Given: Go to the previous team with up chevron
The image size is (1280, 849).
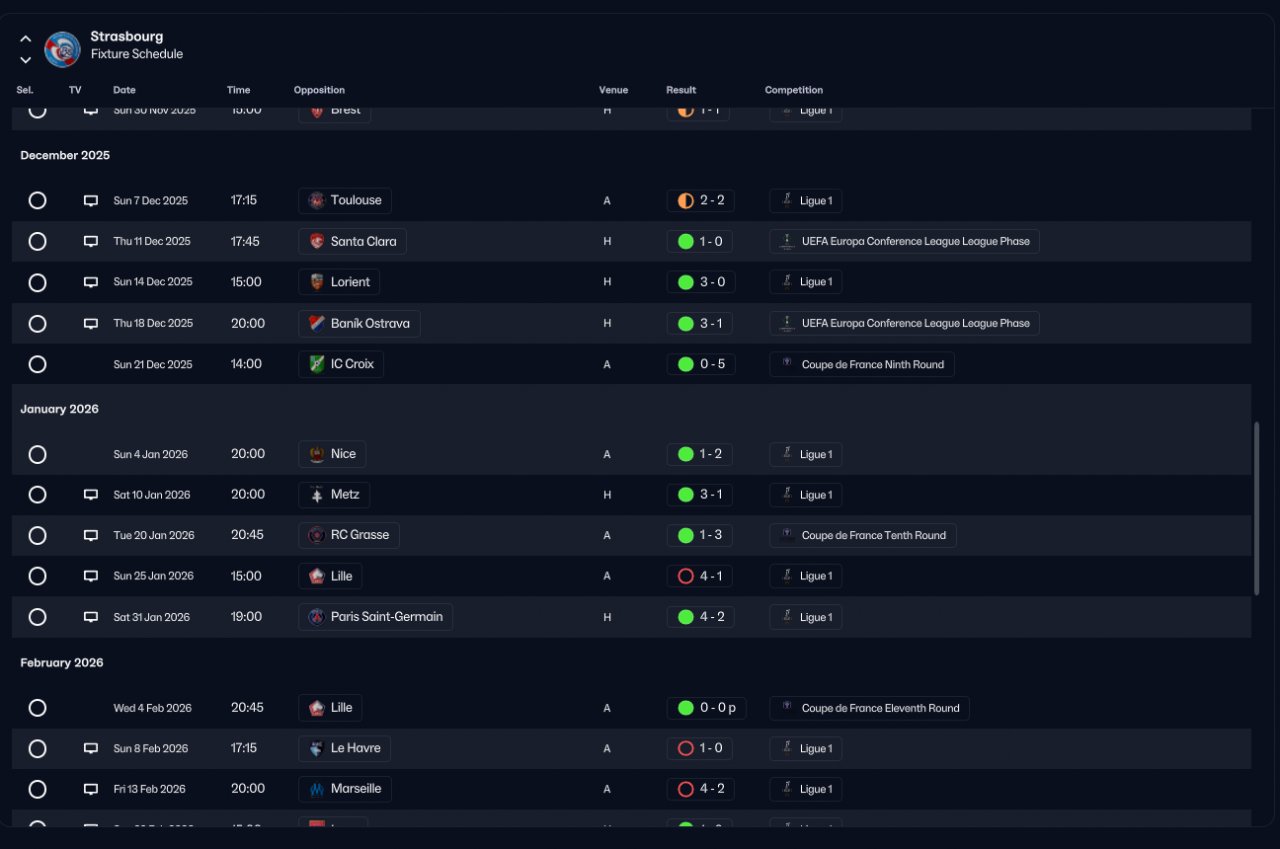Looking at the screenshot, I should coord(26,39).
